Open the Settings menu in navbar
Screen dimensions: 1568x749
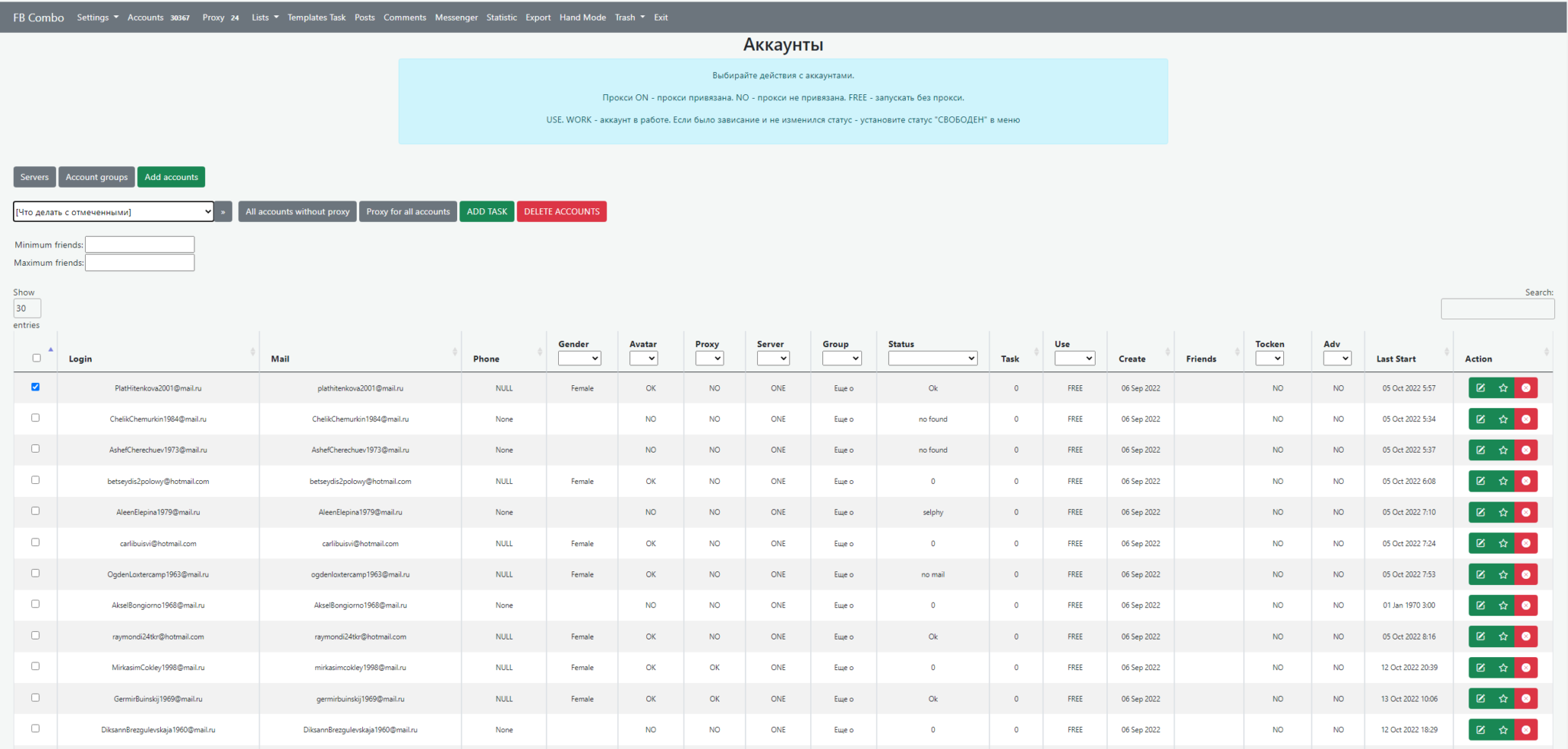point(97,18)
